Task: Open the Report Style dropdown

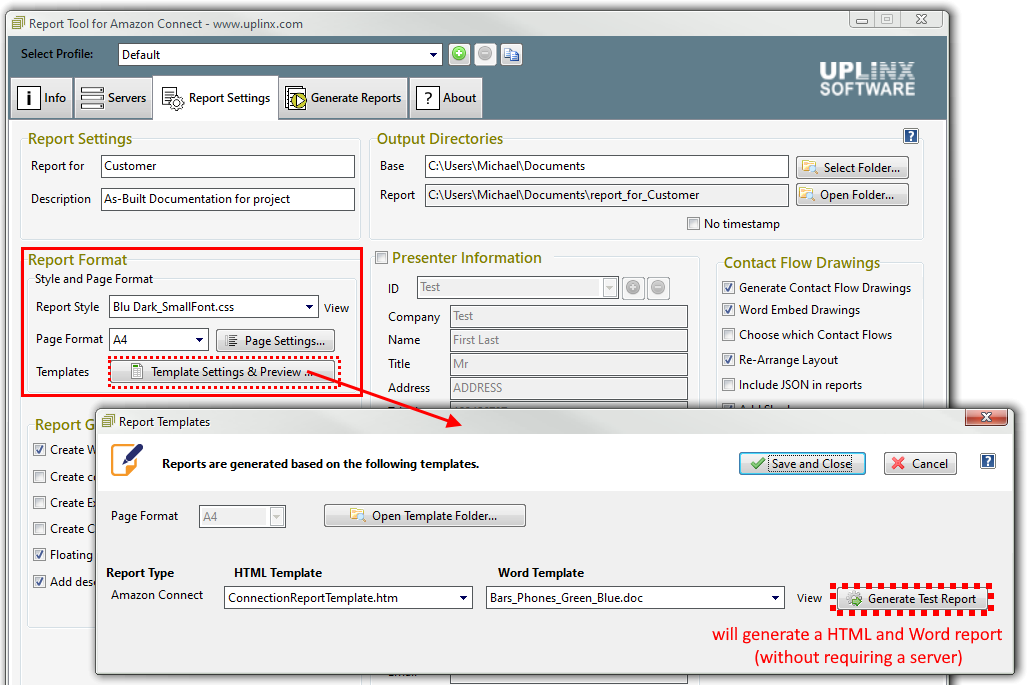Action: (309, 307)
